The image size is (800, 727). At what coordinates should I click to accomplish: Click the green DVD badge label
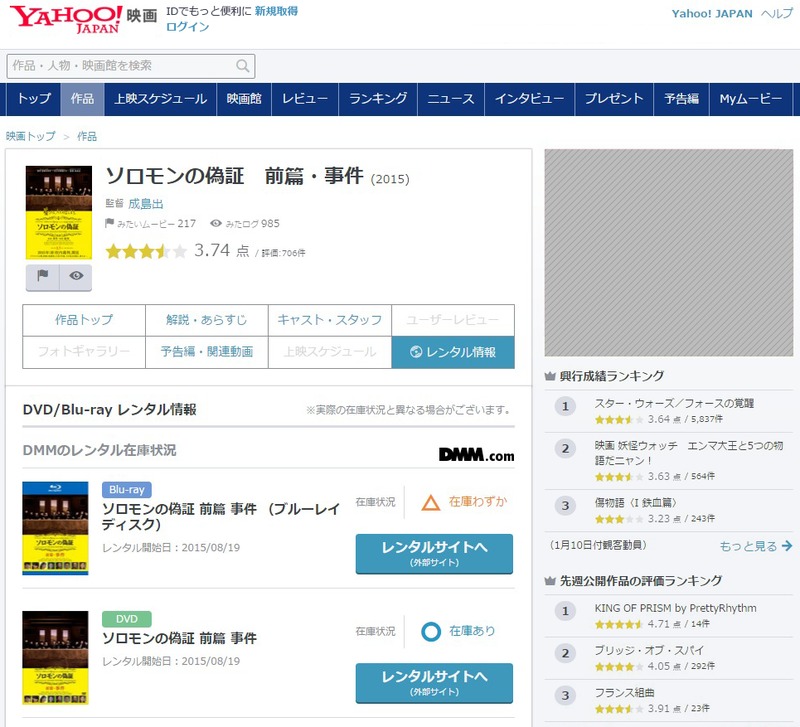(x=127, y=619)
